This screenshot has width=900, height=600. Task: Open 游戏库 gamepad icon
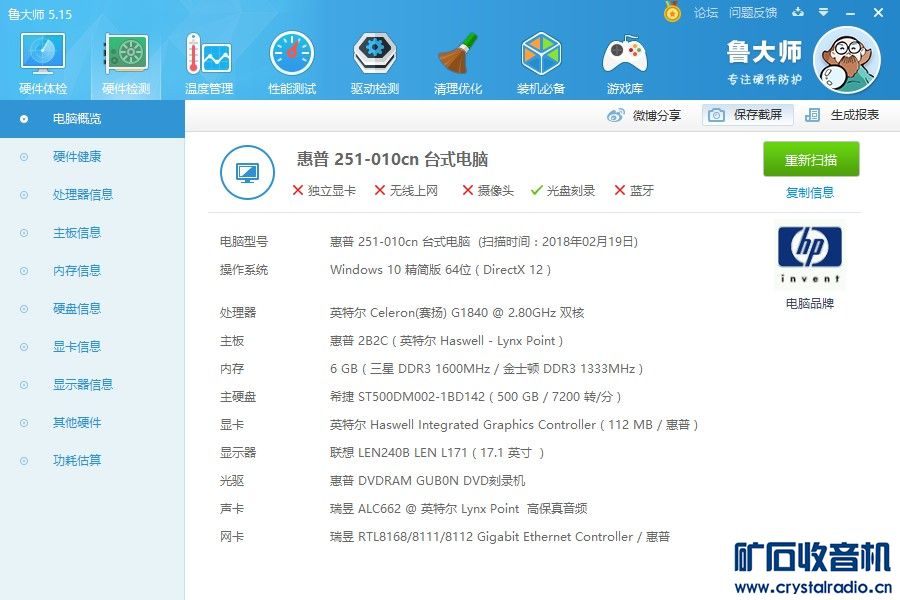coord(624,63)
